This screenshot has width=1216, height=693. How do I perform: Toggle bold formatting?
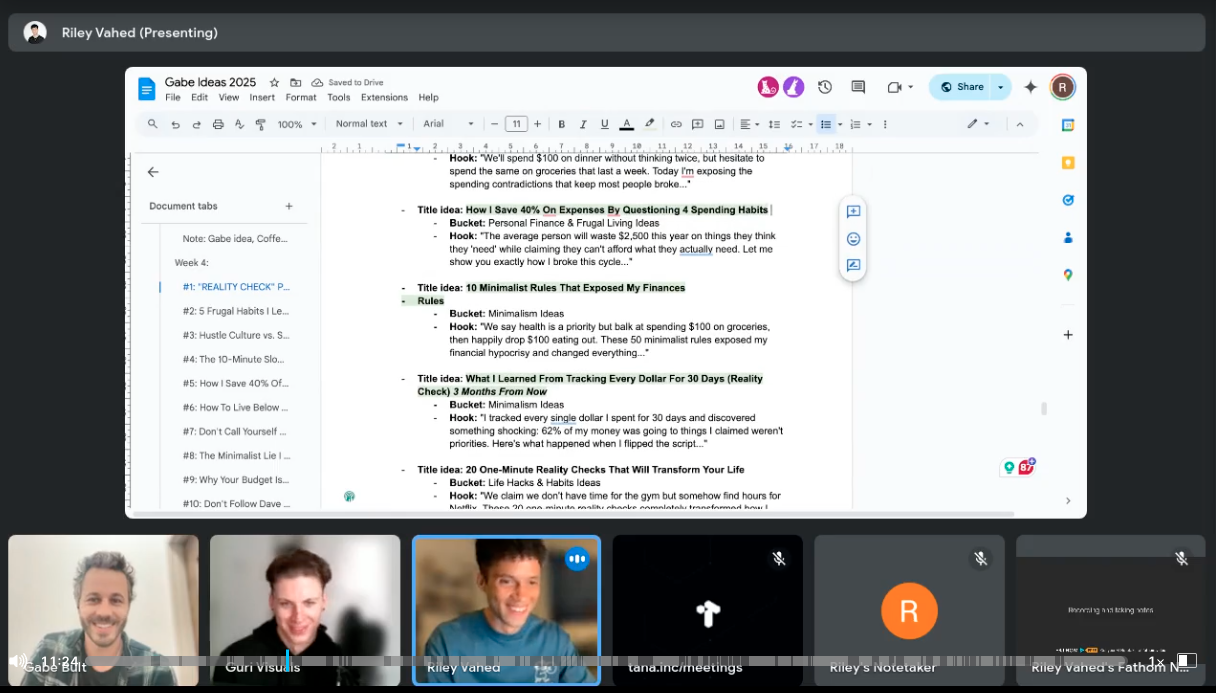click(x=562, y=124)
